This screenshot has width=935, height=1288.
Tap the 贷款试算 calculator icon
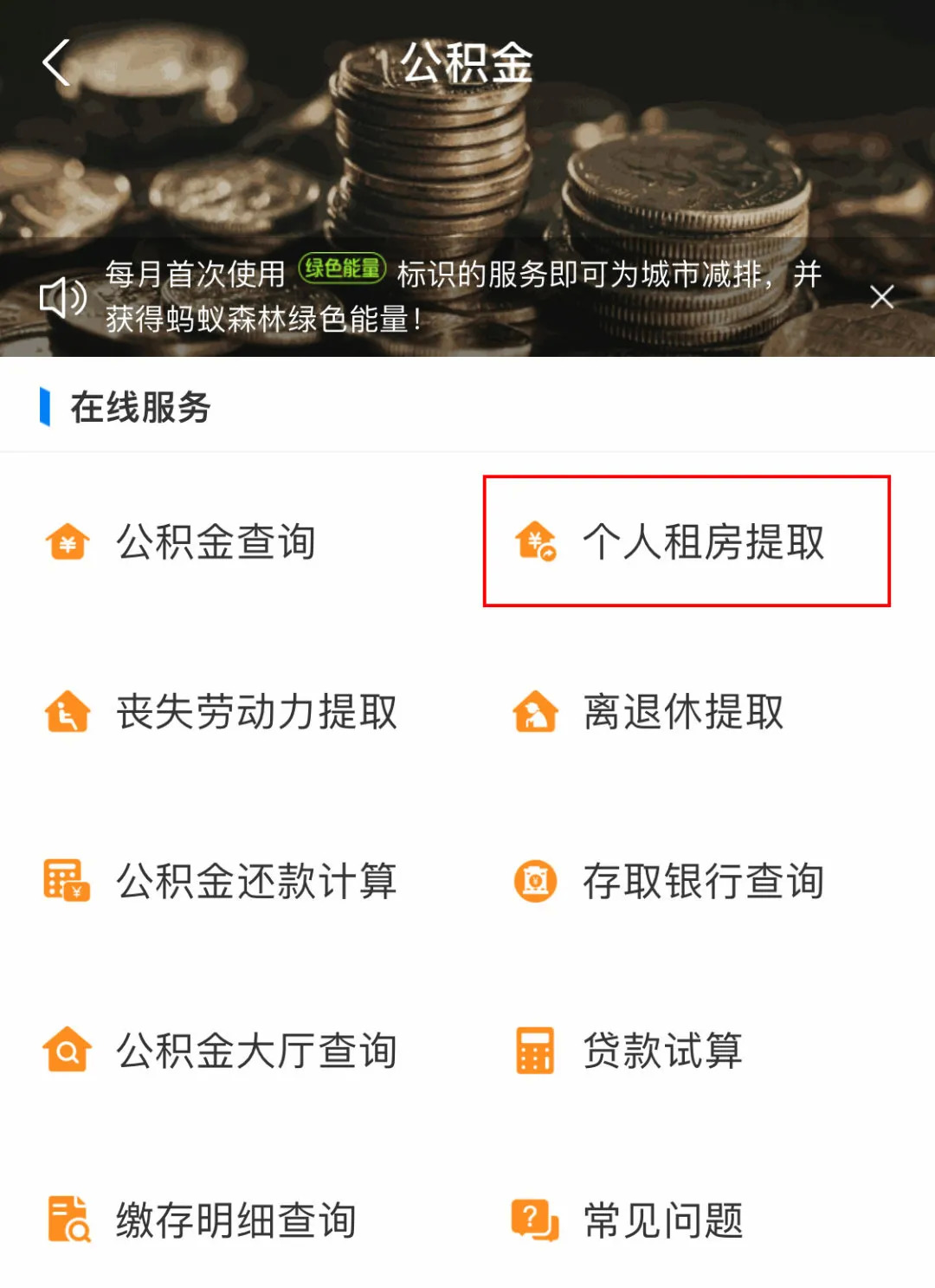[535, 1050]
